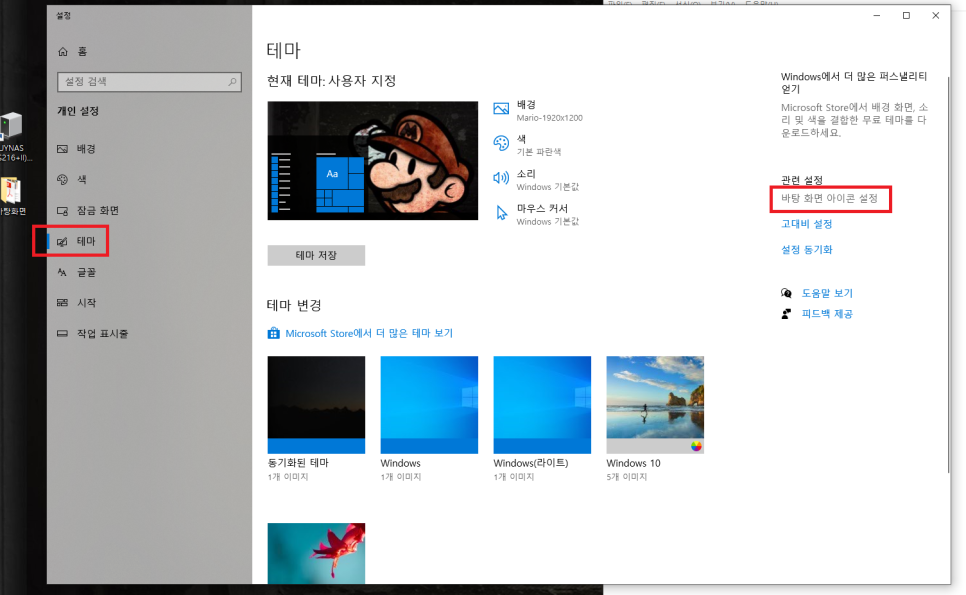Maximize the 설정 window
This screenshot has height=595, width=966.
tap(906, 15)
